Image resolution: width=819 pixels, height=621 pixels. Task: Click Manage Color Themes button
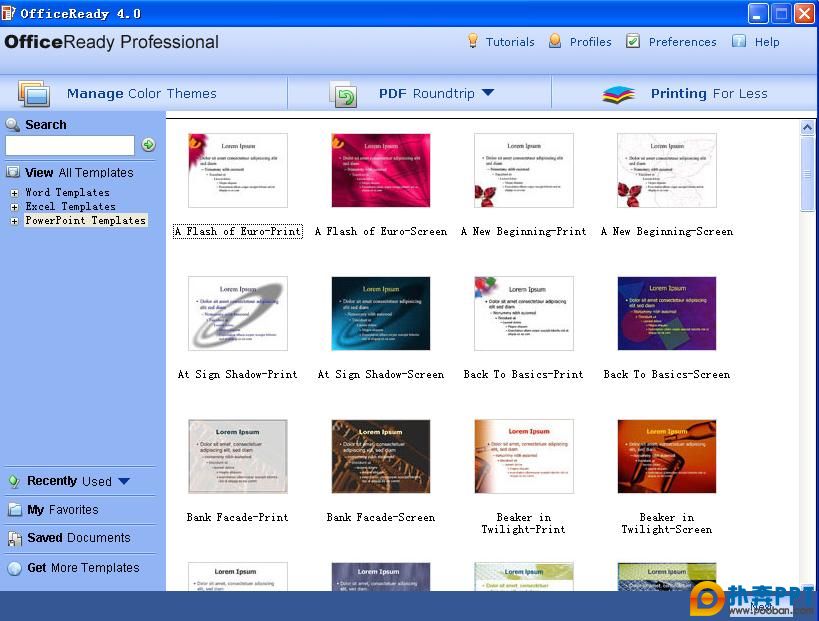click(x=142, y=93)
